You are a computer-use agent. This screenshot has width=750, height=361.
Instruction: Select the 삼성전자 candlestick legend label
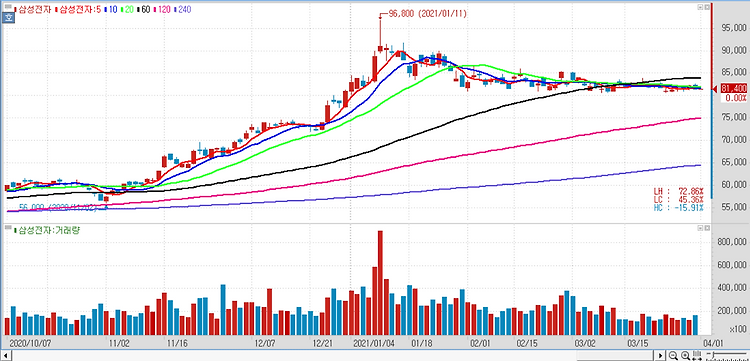coord(34,9)
